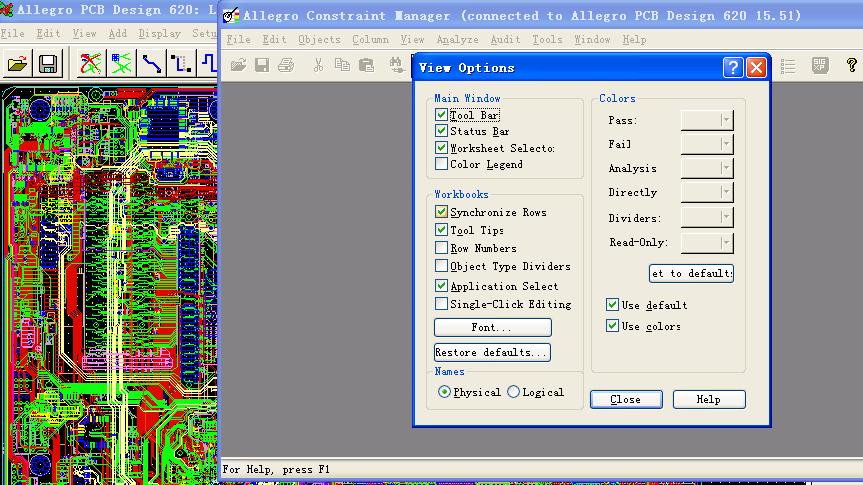
Task: Open Constraint Manager File menu
Action: click(238, 40)
